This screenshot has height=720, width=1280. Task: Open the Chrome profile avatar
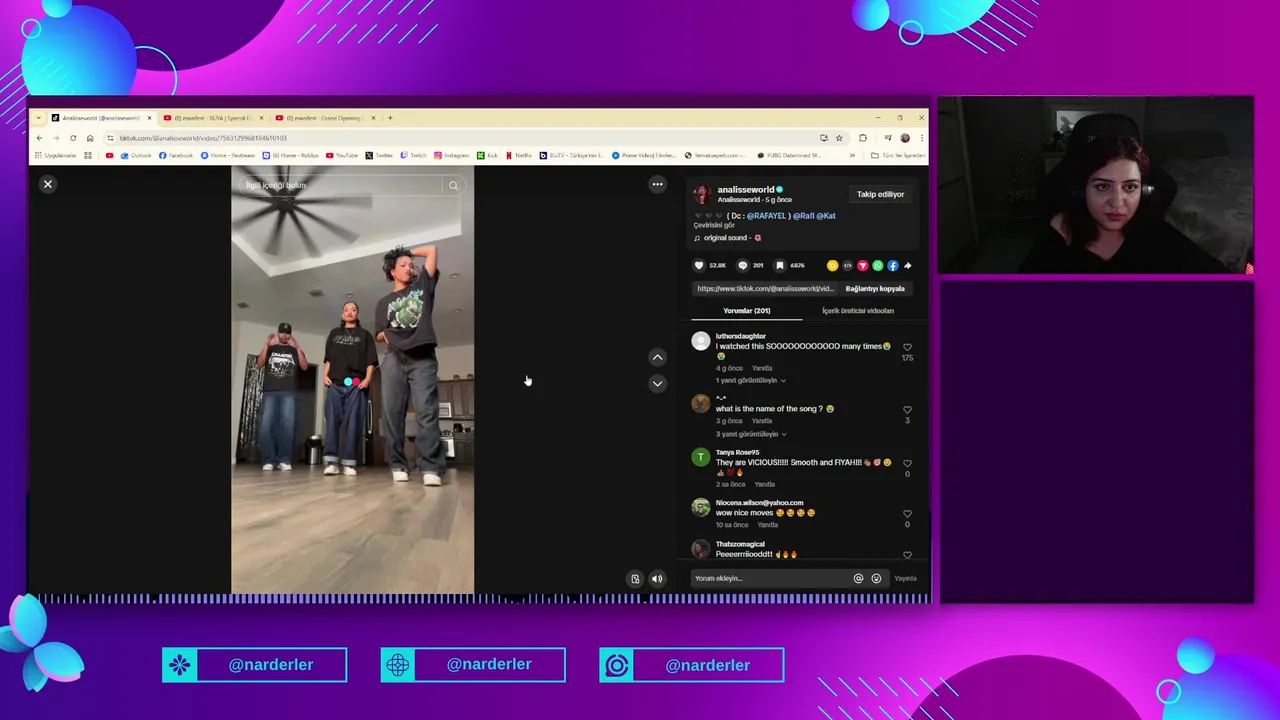pos(905,138)
